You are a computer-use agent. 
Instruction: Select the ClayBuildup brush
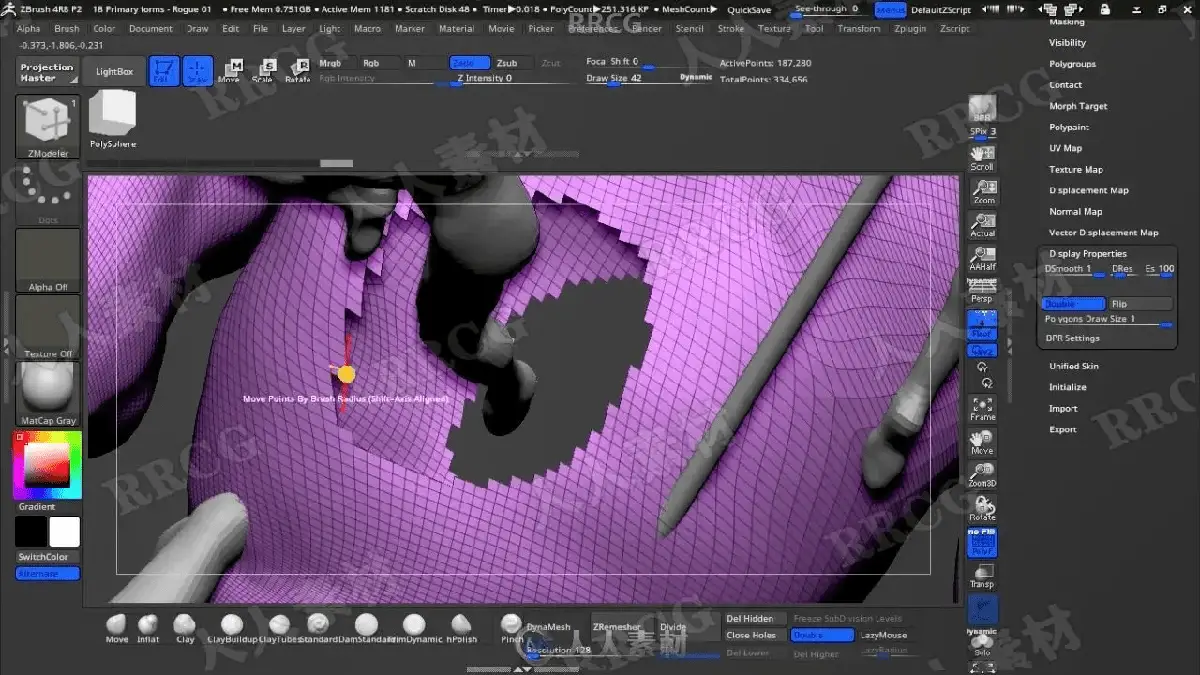pos(232,628)
